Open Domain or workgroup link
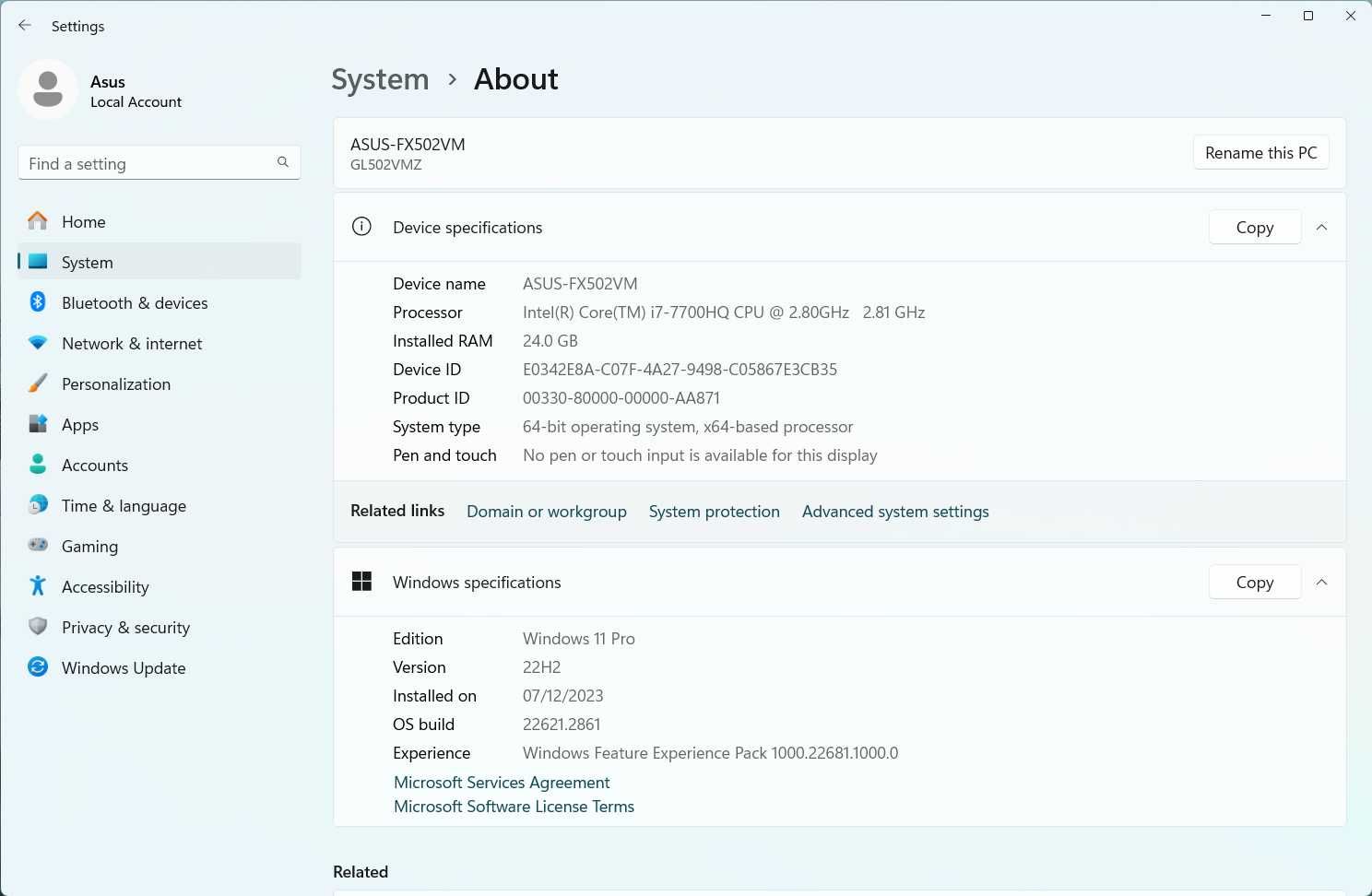Image resolution: width=1372 pixels, height=896 pixels. pos(546,511)
